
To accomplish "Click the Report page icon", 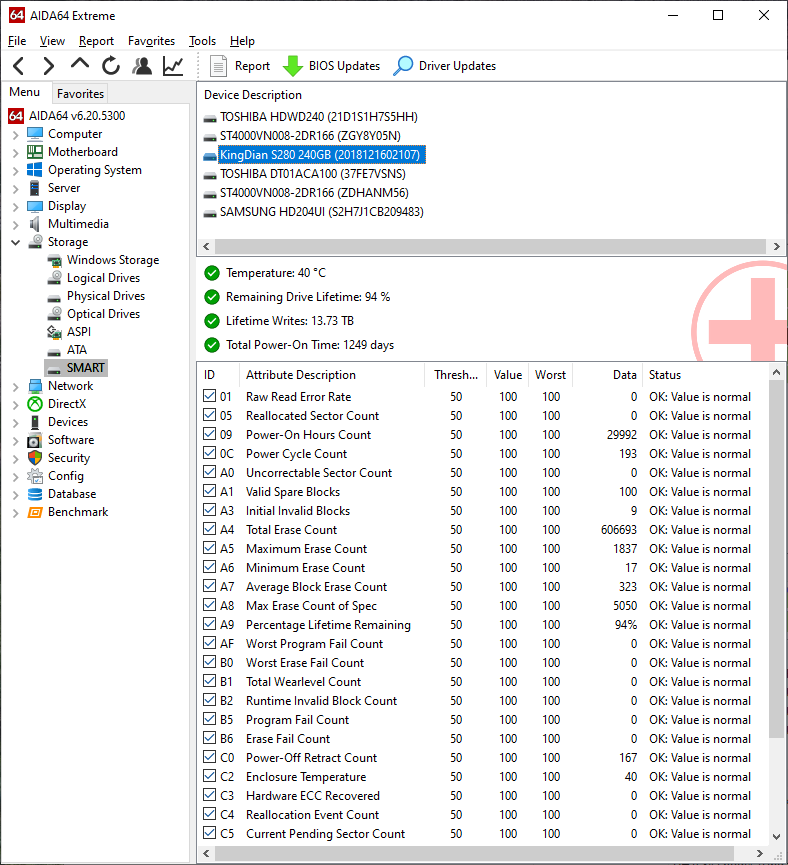I will pos(219,66).
